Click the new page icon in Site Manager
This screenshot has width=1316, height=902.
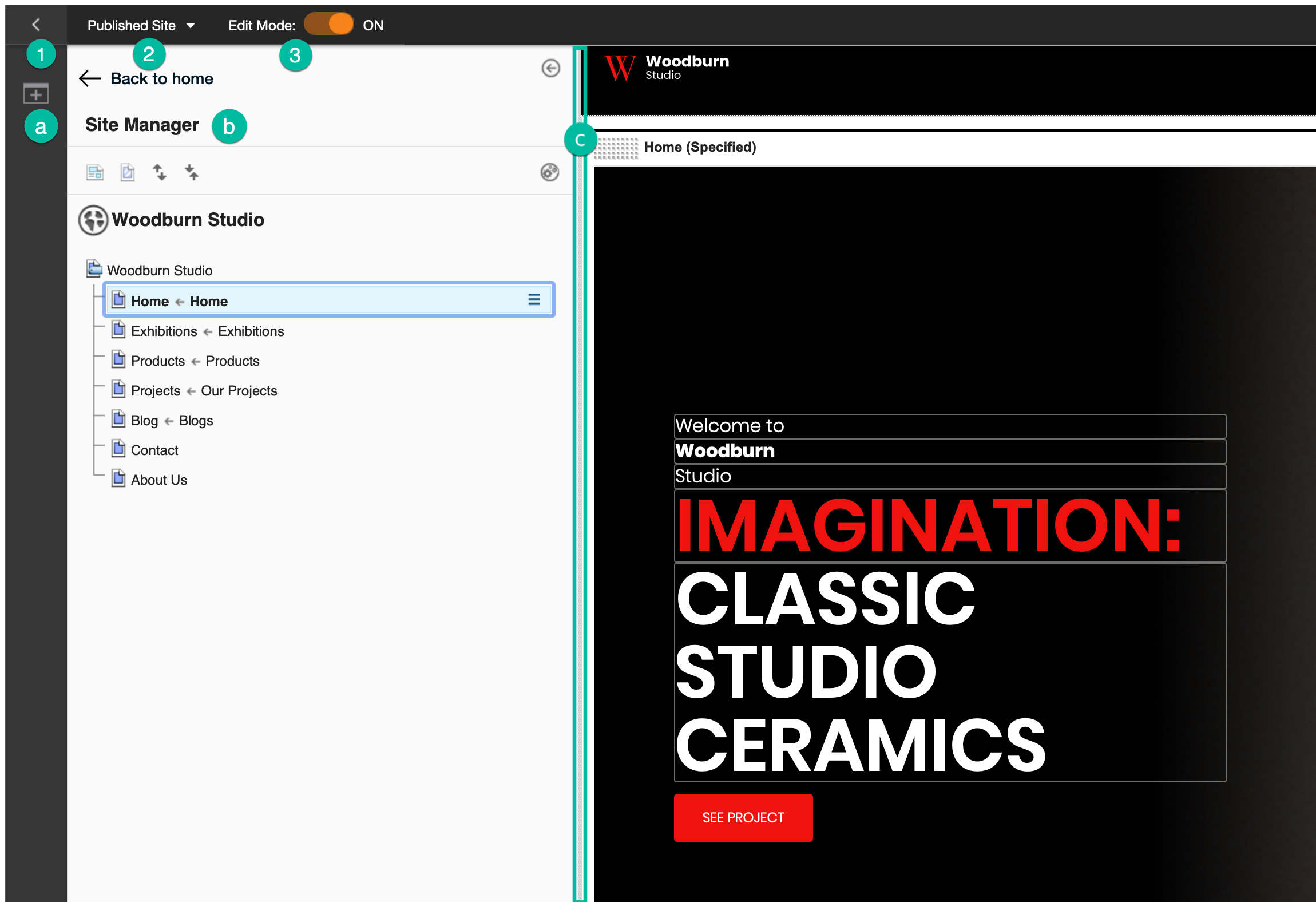[128, 173]
